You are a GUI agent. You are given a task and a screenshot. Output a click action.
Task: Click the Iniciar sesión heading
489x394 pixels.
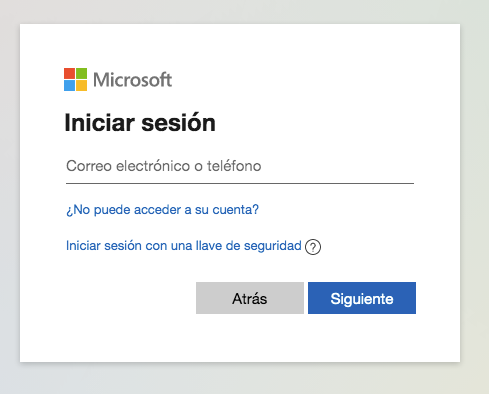tap(140, 123)
